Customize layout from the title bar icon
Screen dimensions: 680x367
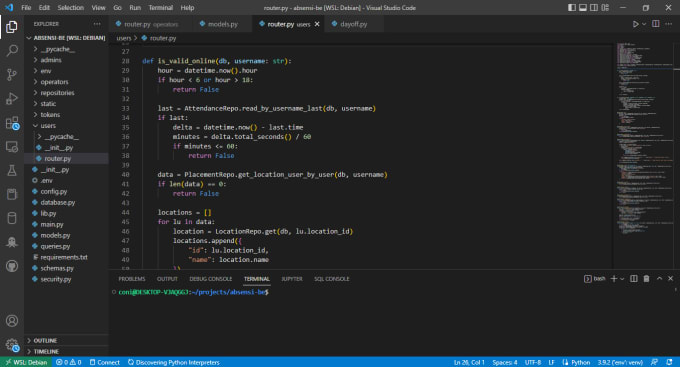tap(605, 7)
